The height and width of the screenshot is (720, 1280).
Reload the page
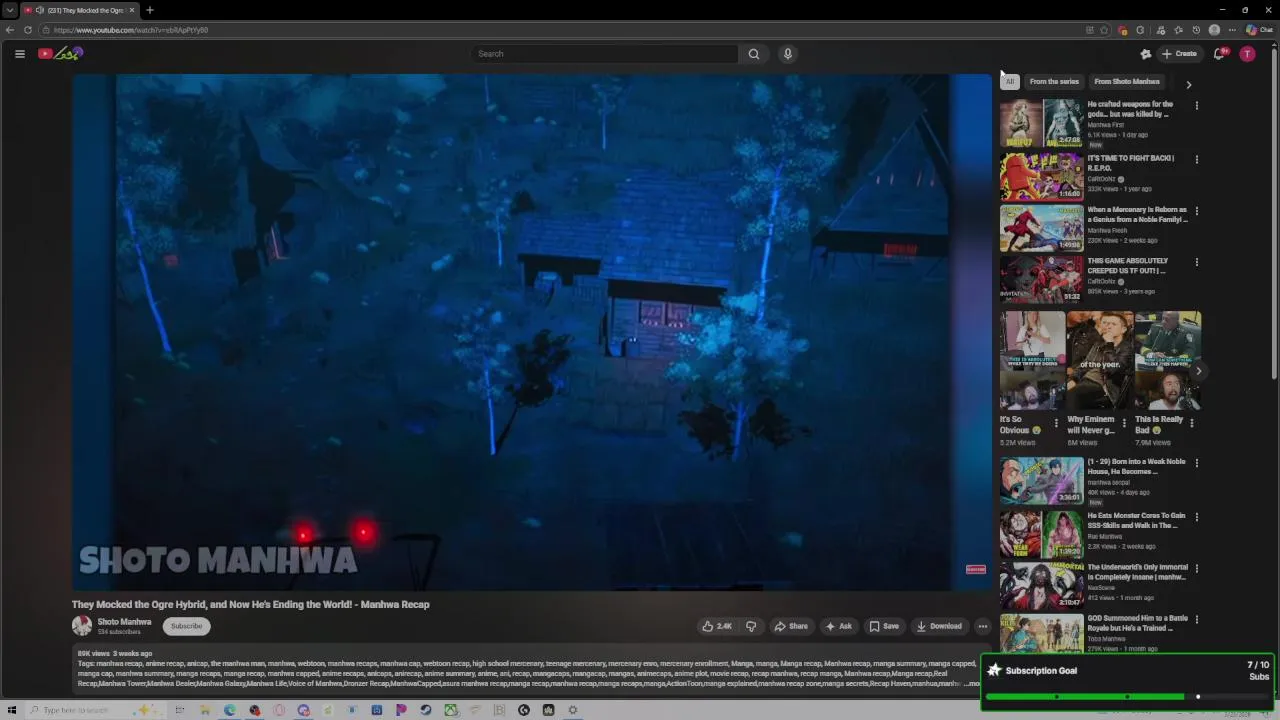point(27,30)
